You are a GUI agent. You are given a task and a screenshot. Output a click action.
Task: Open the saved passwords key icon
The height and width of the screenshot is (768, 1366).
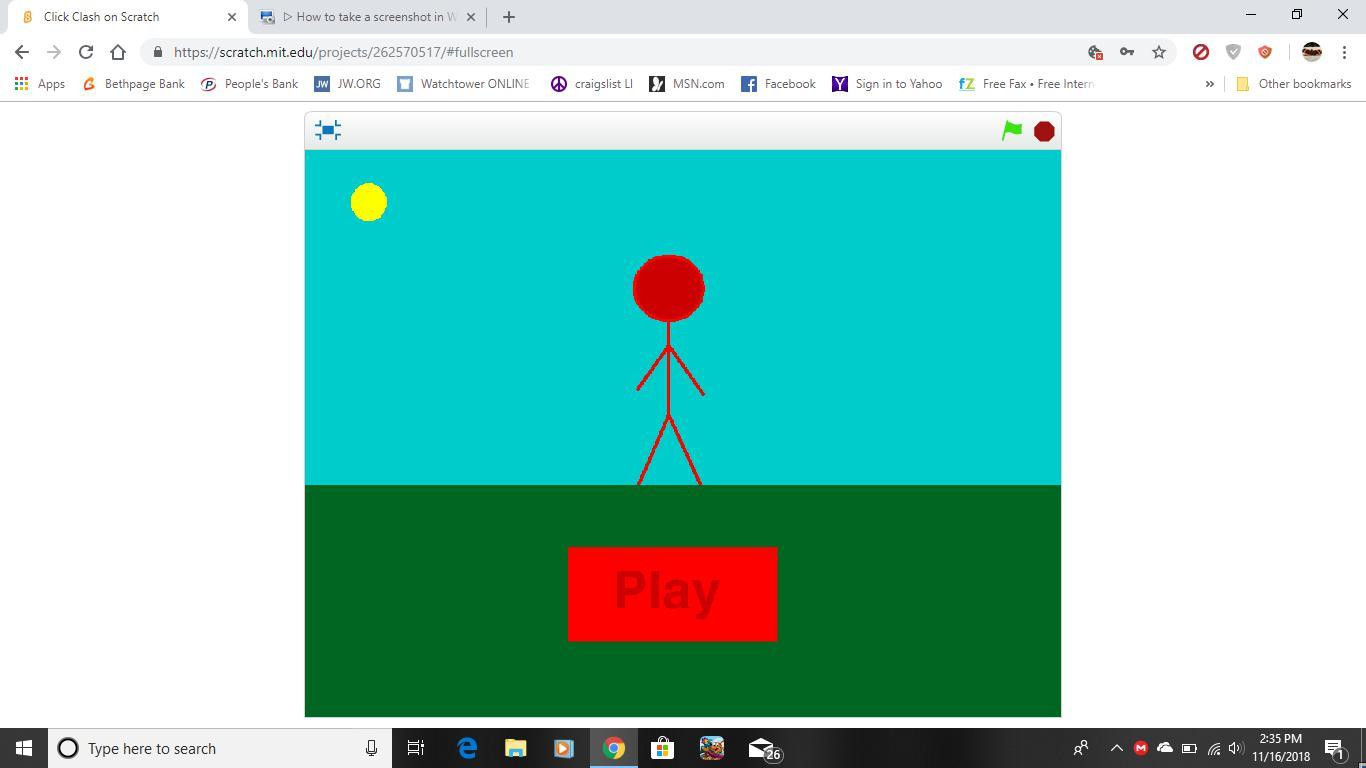1127,52
